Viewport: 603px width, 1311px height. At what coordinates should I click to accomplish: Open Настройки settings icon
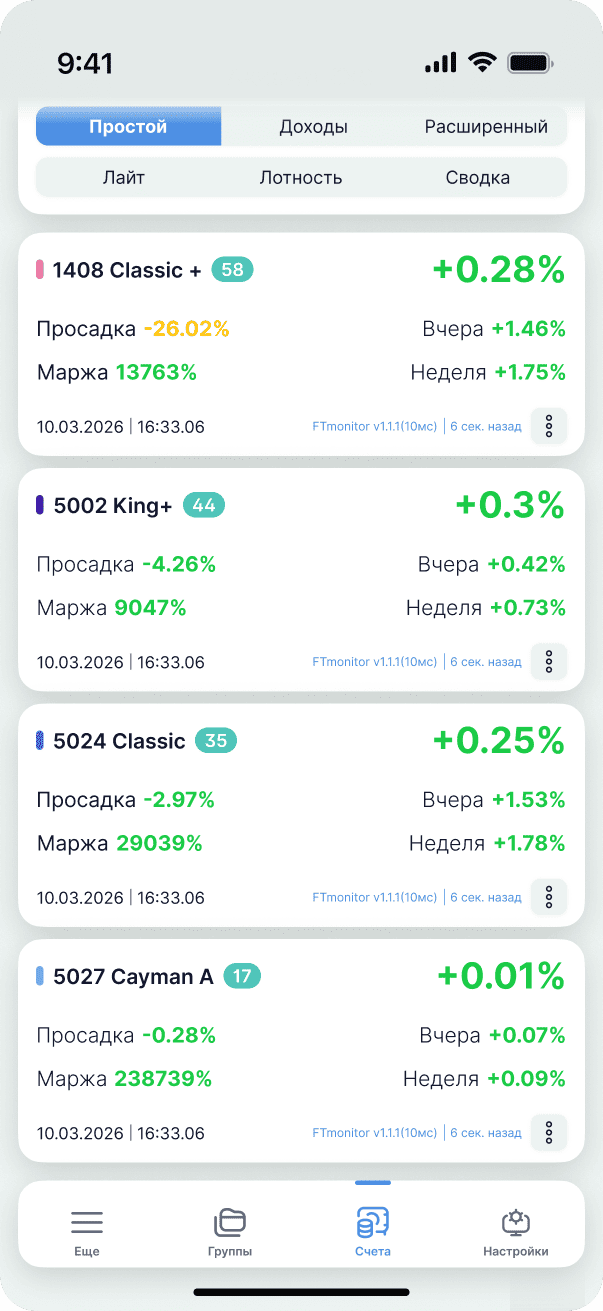pos(516,1222)
